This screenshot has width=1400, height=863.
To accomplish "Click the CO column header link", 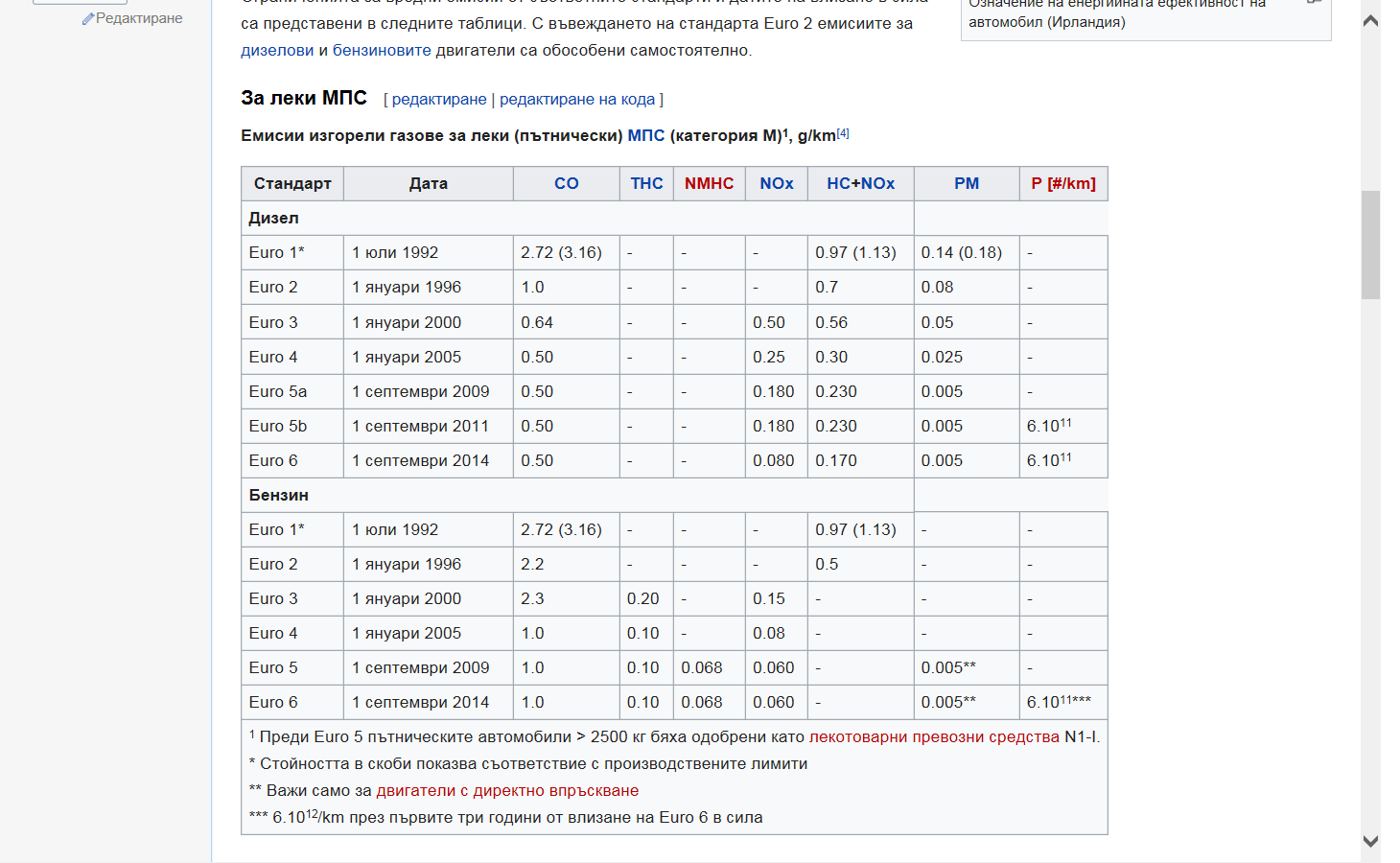I will click(566, 183).
